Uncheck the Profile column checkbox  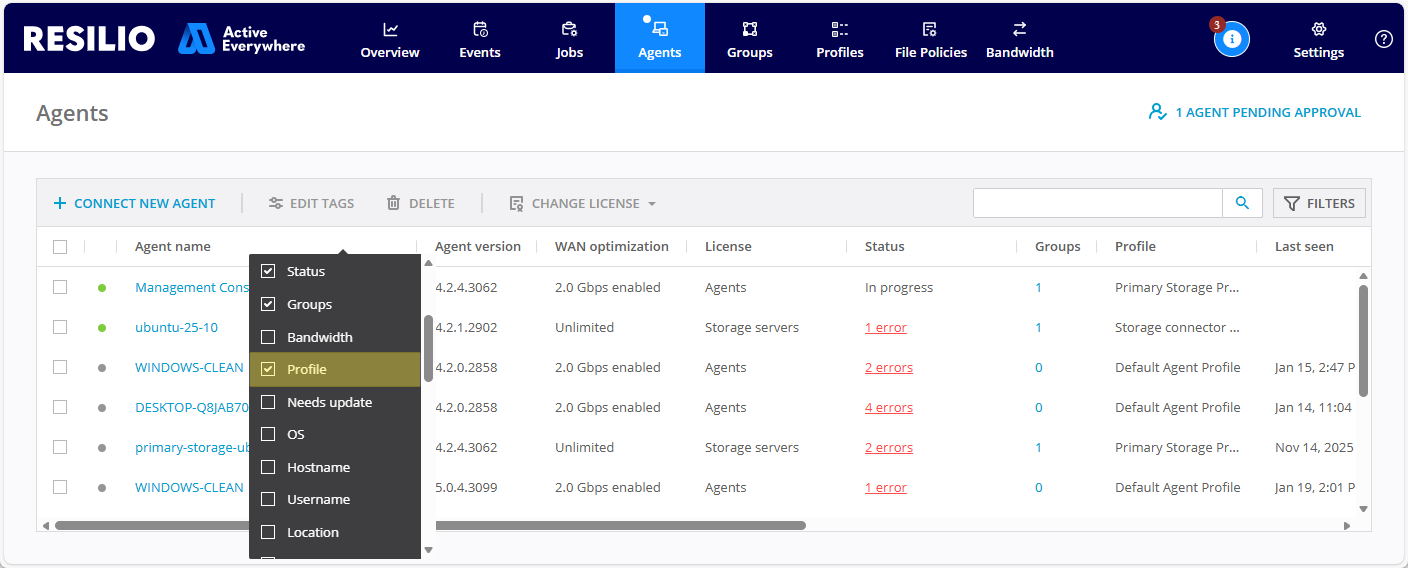(x=268, y=369)
